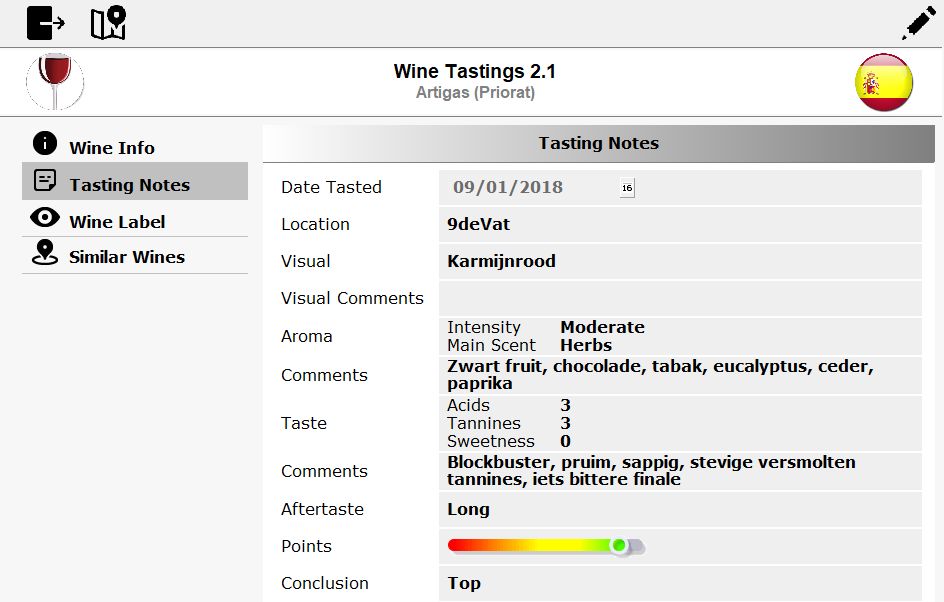Click the empty Visual Comments field
944x602 pixels.
click(680, 299)
